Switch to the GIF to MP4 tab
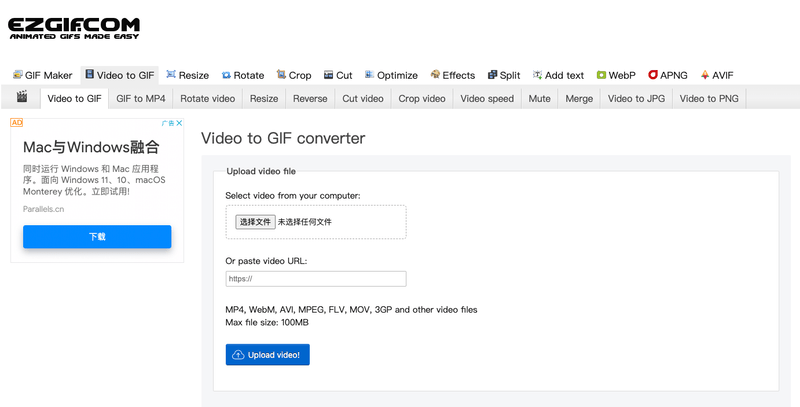 (x=141, y=99)
